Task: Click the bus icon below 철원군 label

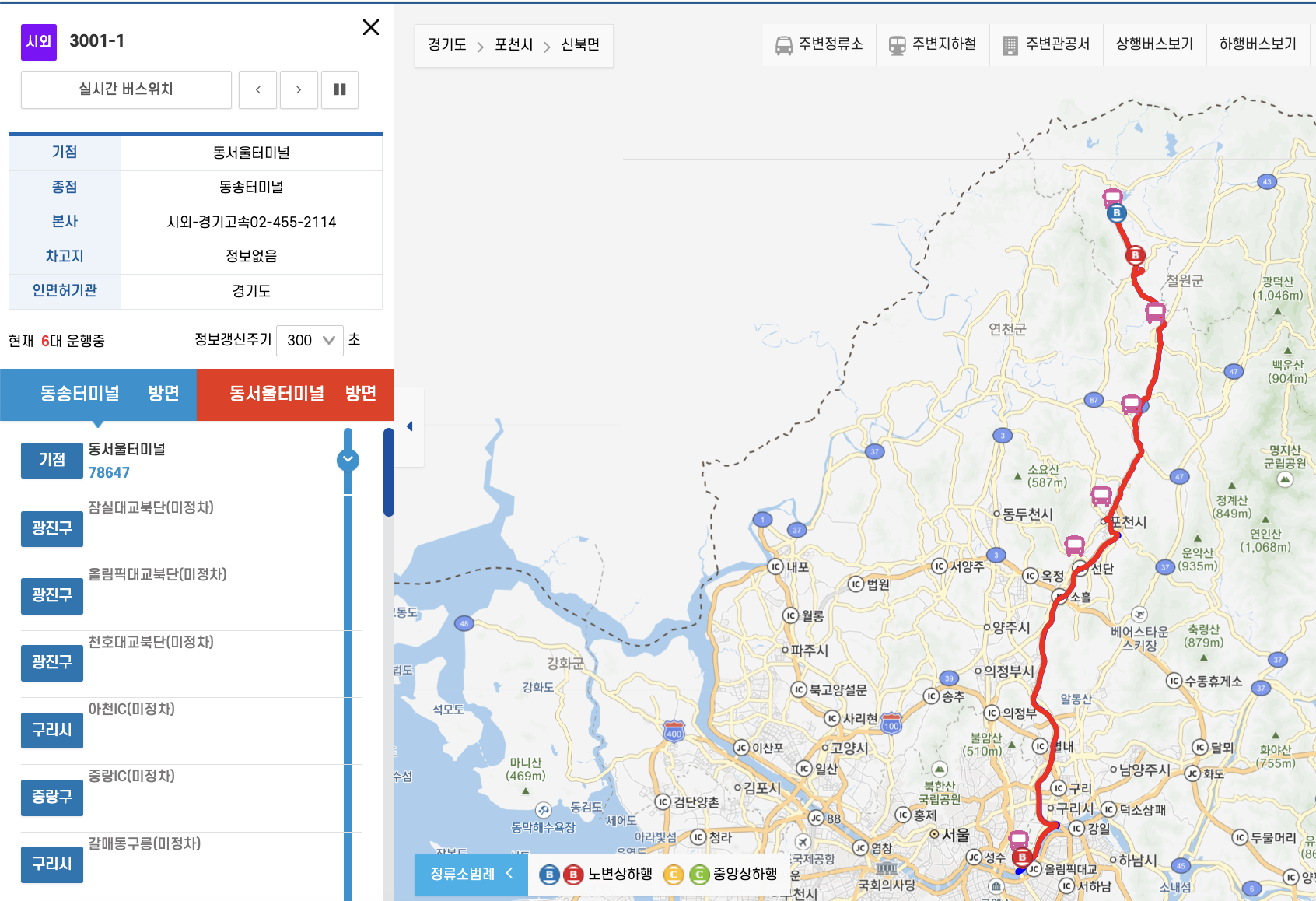Action: [x=1156, y=313]
